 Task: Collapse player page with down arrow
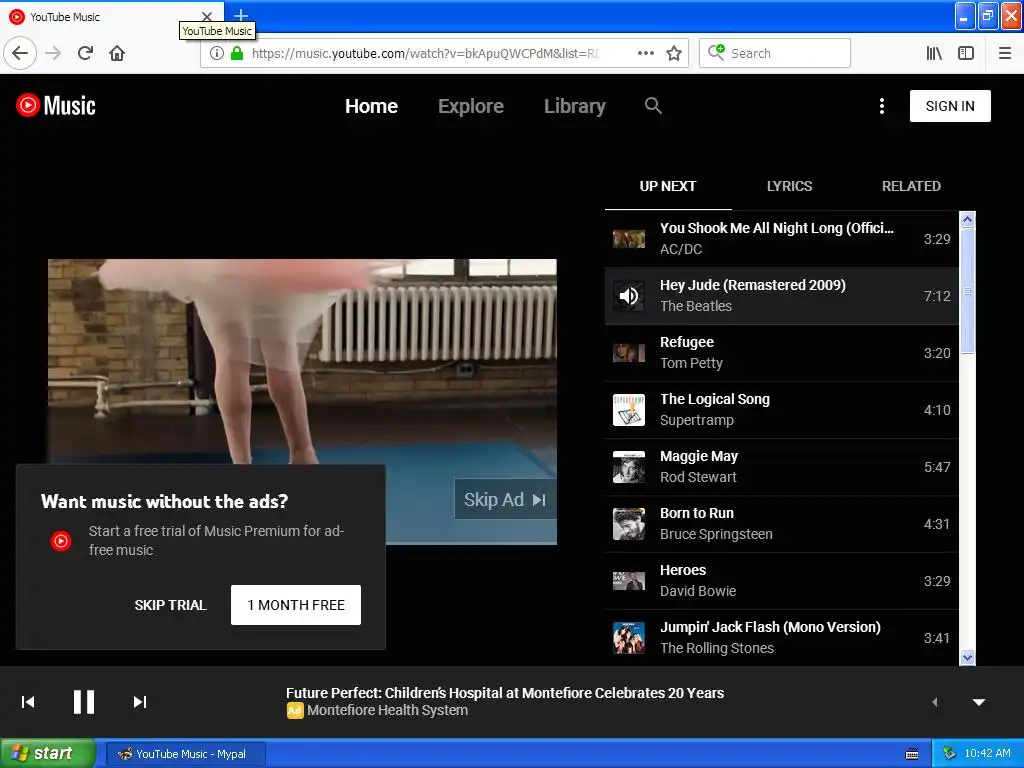click(979, 702)
